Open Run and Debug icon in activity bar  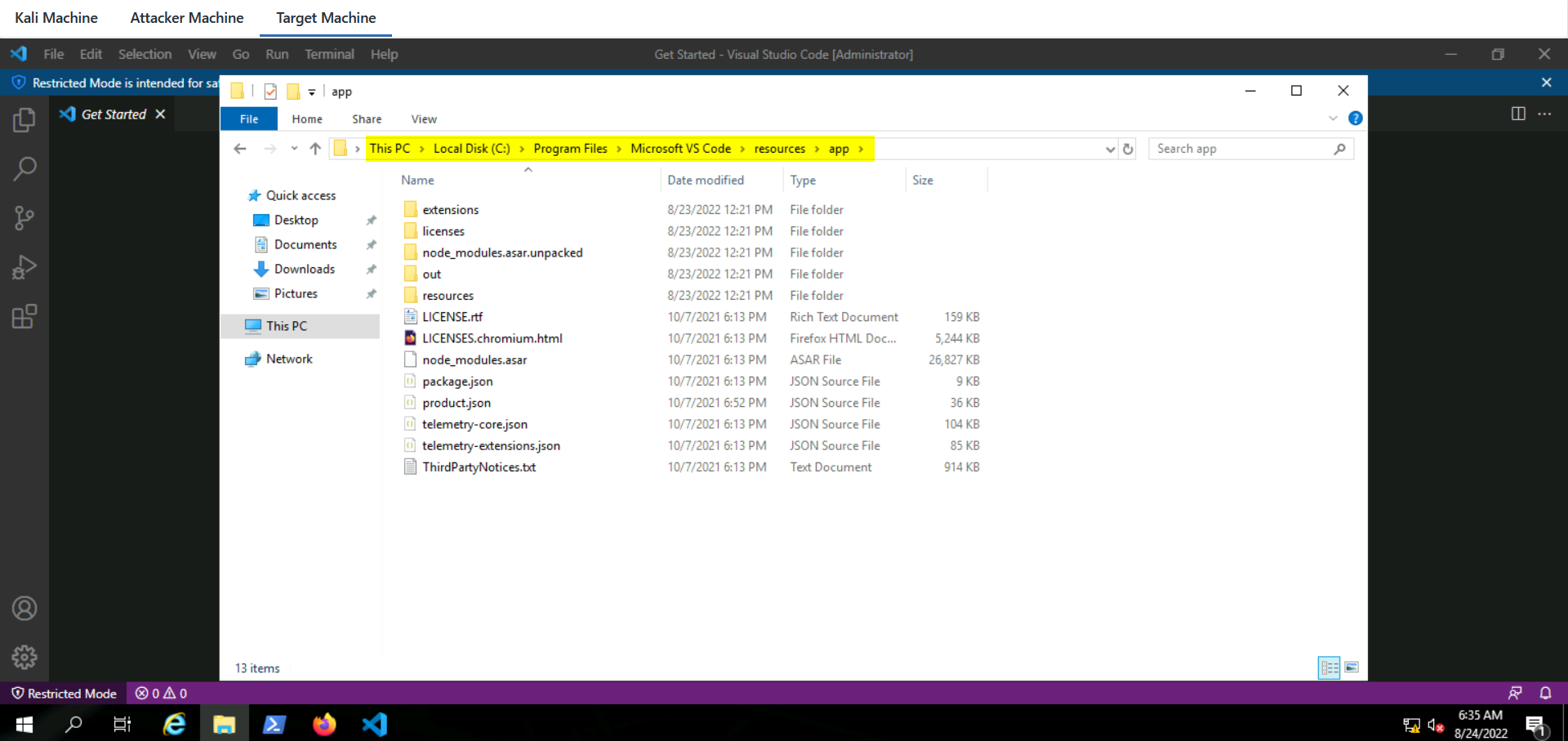pos(24,267)
